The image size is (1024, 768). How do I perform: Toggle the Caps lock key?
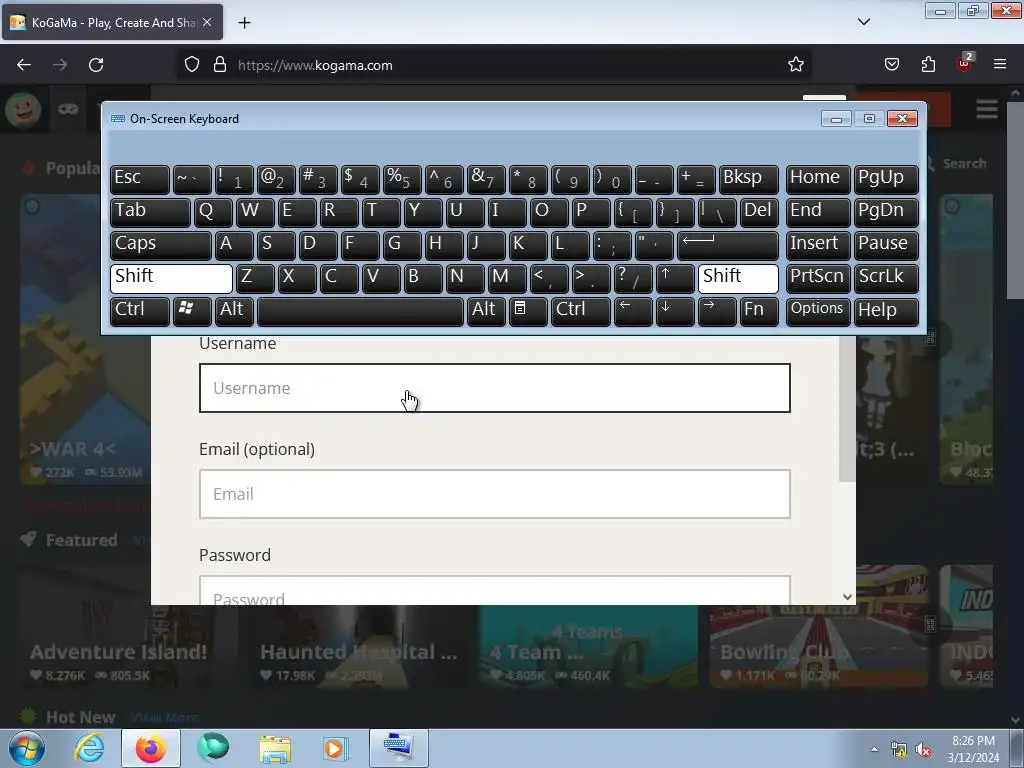[161, 245]
